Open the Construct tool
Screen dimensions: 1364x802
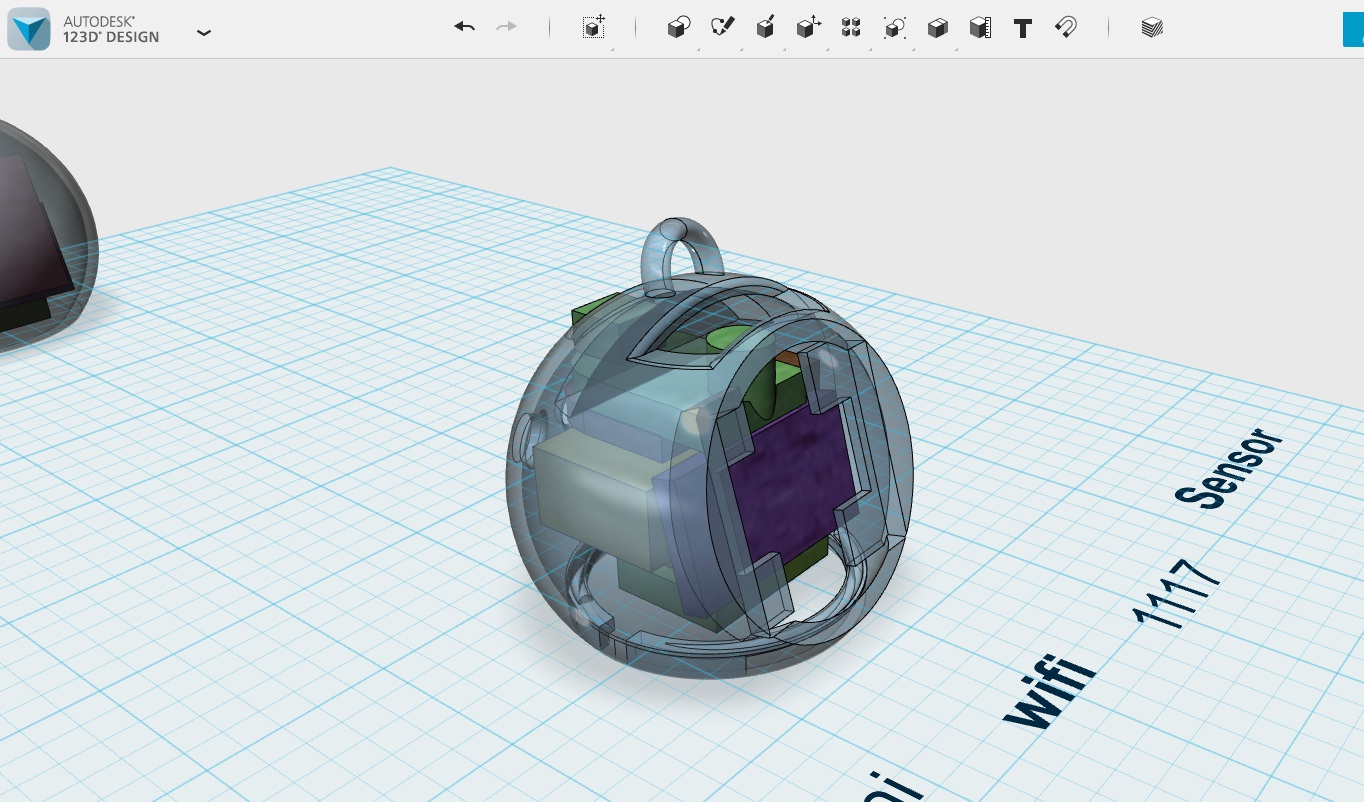click(765, 27)
